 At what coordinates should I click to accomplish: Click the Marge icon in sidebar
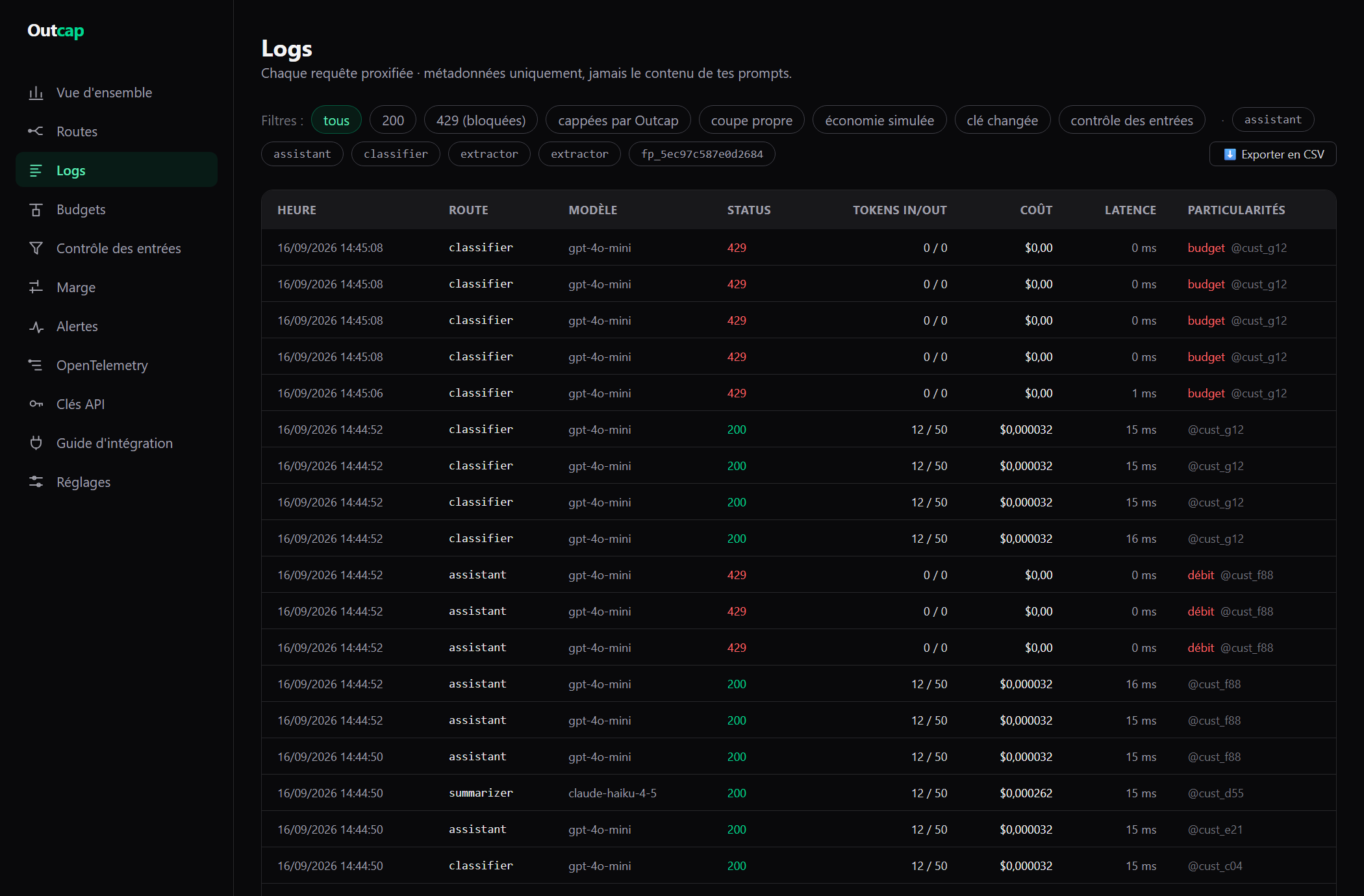36,288
